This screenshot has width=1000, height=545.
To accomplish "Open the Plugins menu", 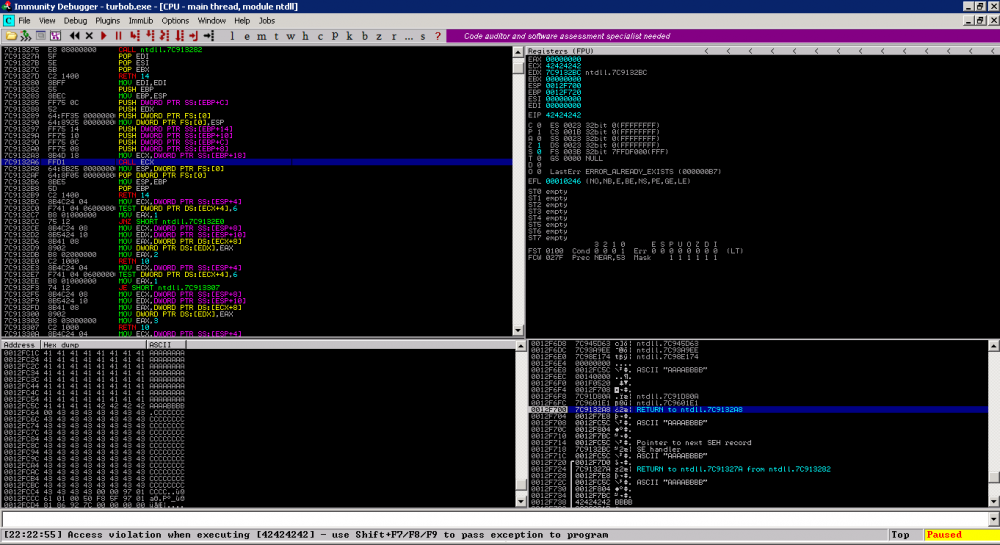I will [x=107, y=20].
